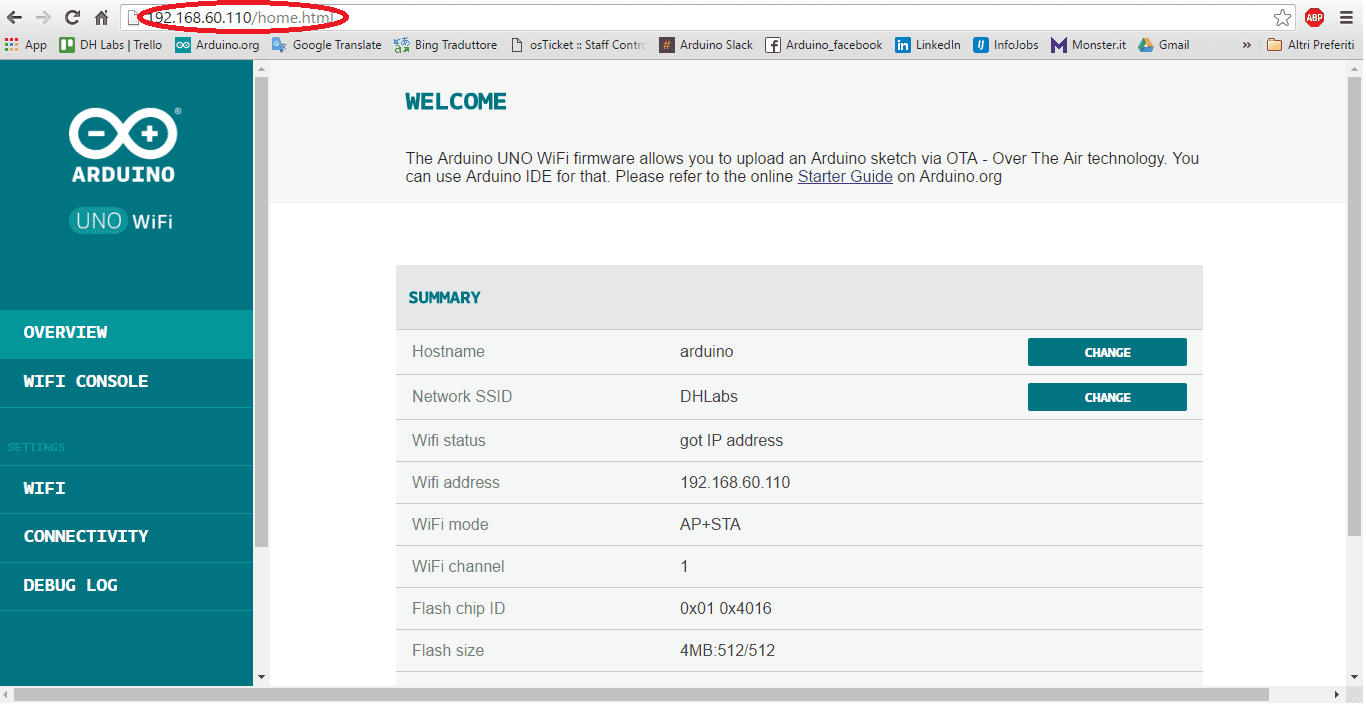Image resolution: width=1366 pixels, height=728 pixels.
Task: Open the Apps shortcut in the bookmarks bar
Action: (x=26, y=45)
